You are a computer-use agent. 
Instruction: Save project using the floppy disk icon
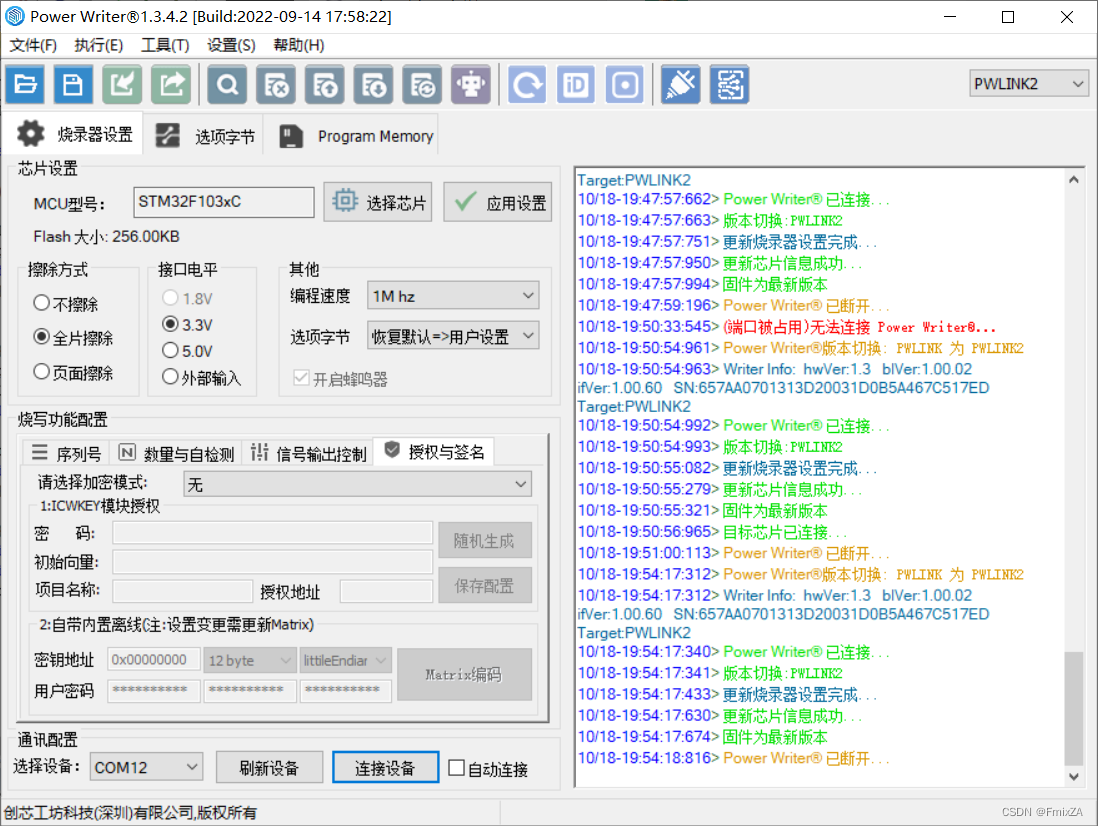[74, 85]
